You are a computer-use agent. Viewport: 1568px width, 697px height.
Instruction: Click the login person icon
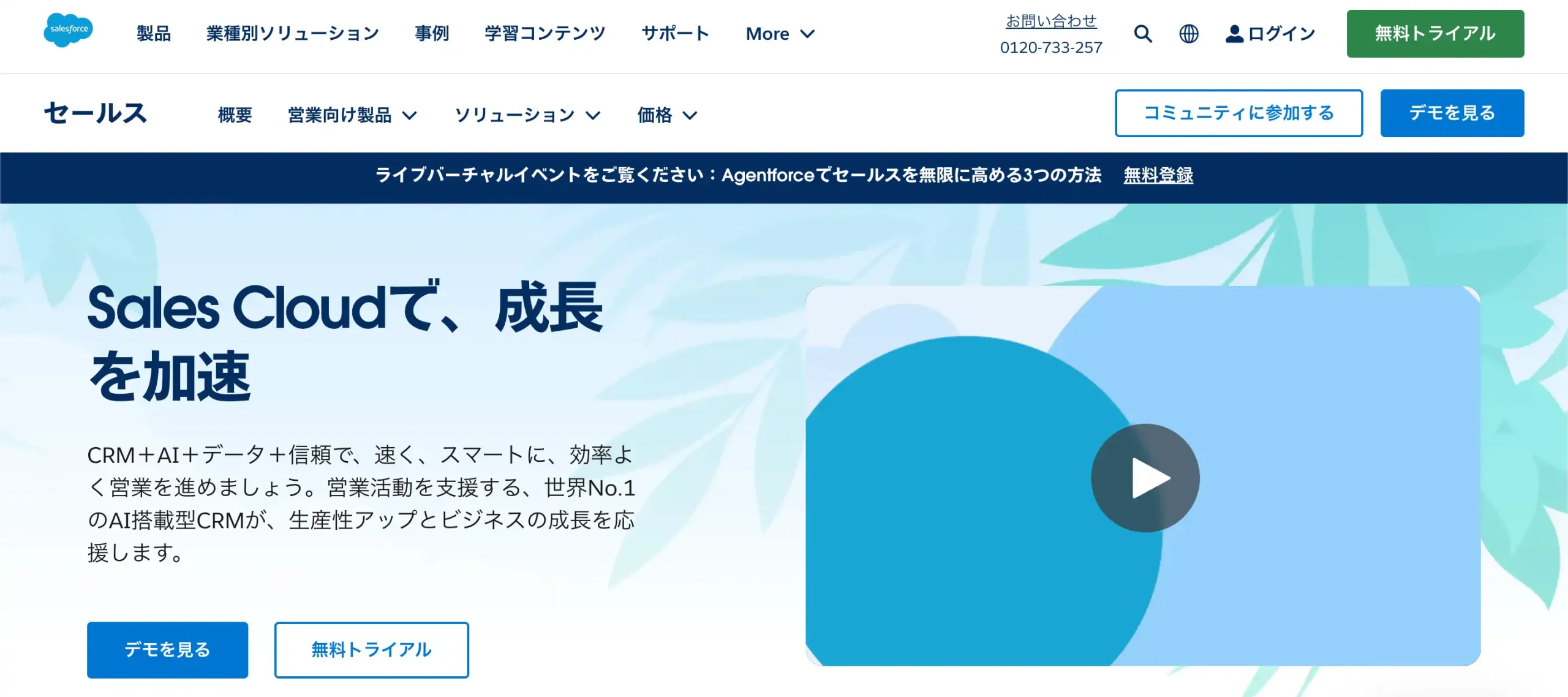pos(1234,34)
